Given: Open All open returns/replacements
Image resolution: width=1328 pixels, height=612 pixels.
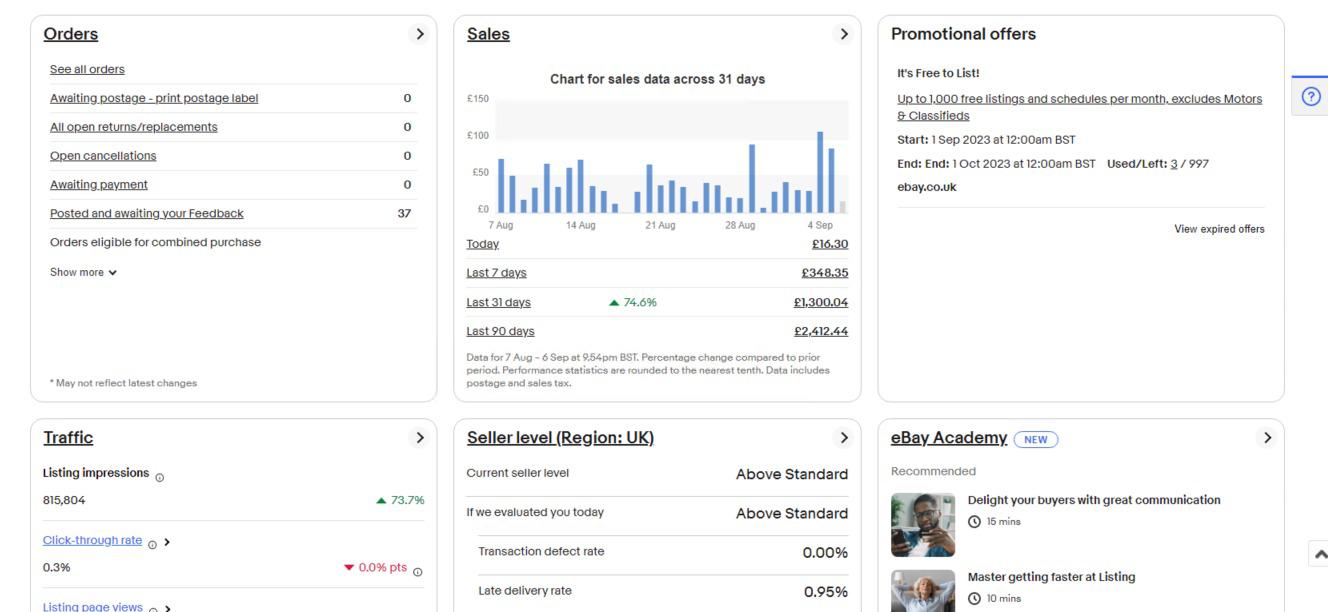Looking at the screenshot, I should [134, 127].
